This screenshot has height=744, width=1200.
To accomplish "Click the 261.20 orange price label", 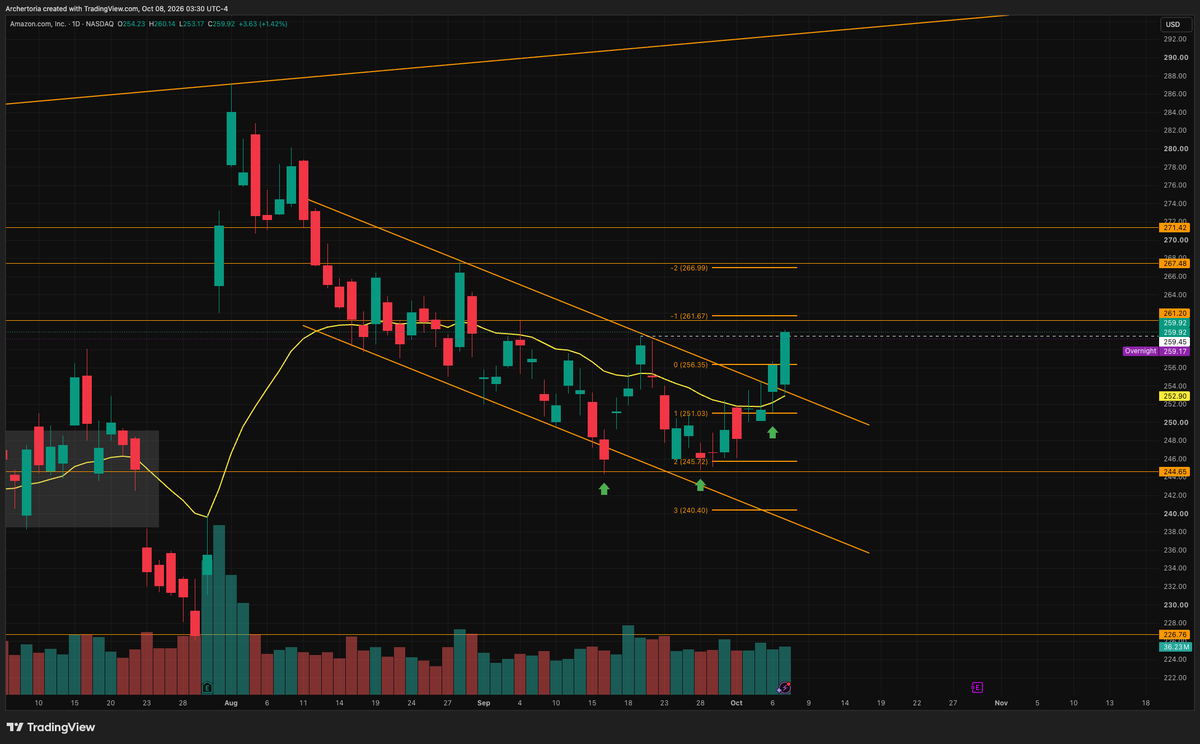I will point(1175,312).
